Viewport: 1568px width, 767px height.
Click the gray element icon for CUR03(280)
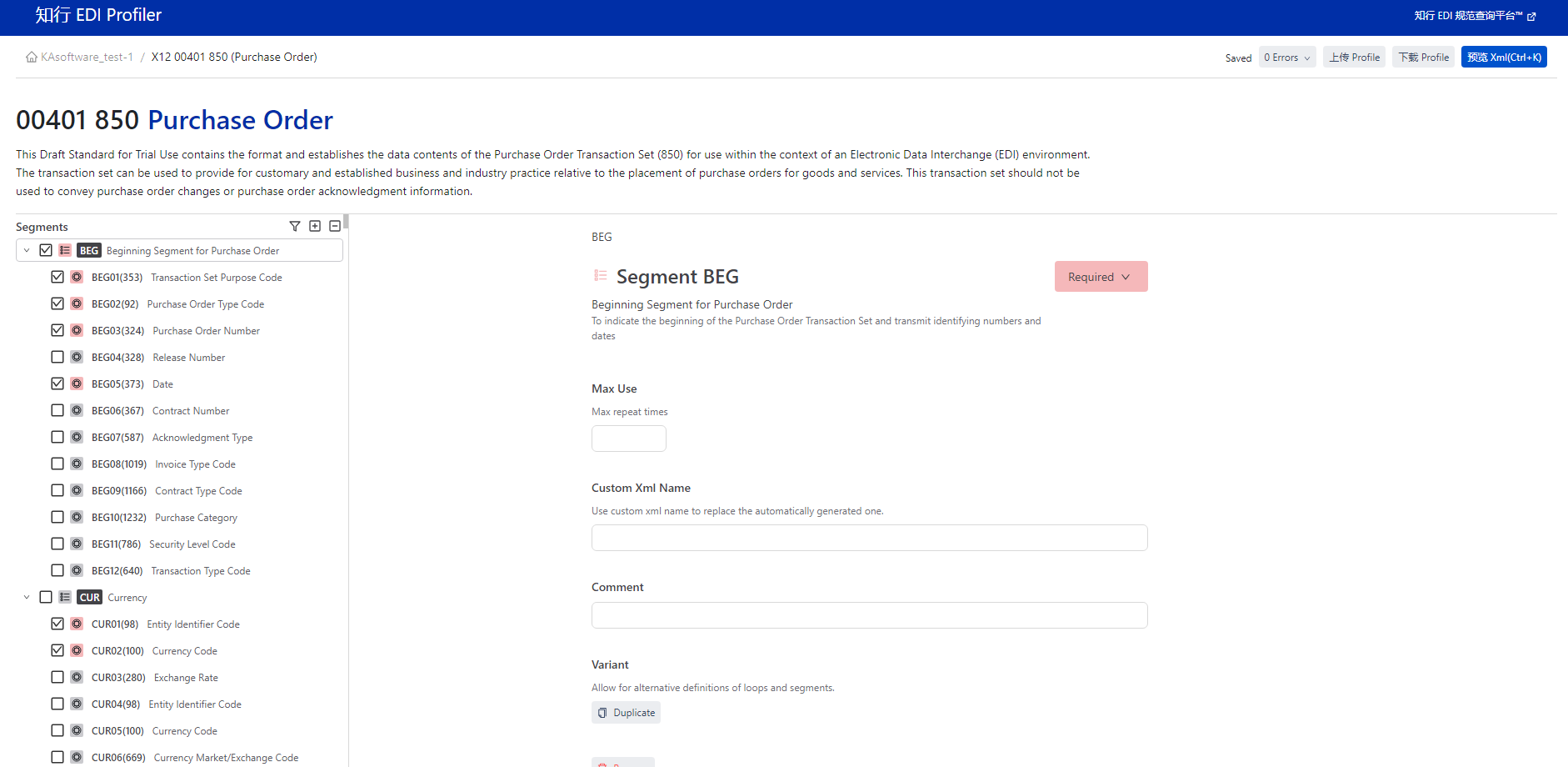(x=77, y=677)
